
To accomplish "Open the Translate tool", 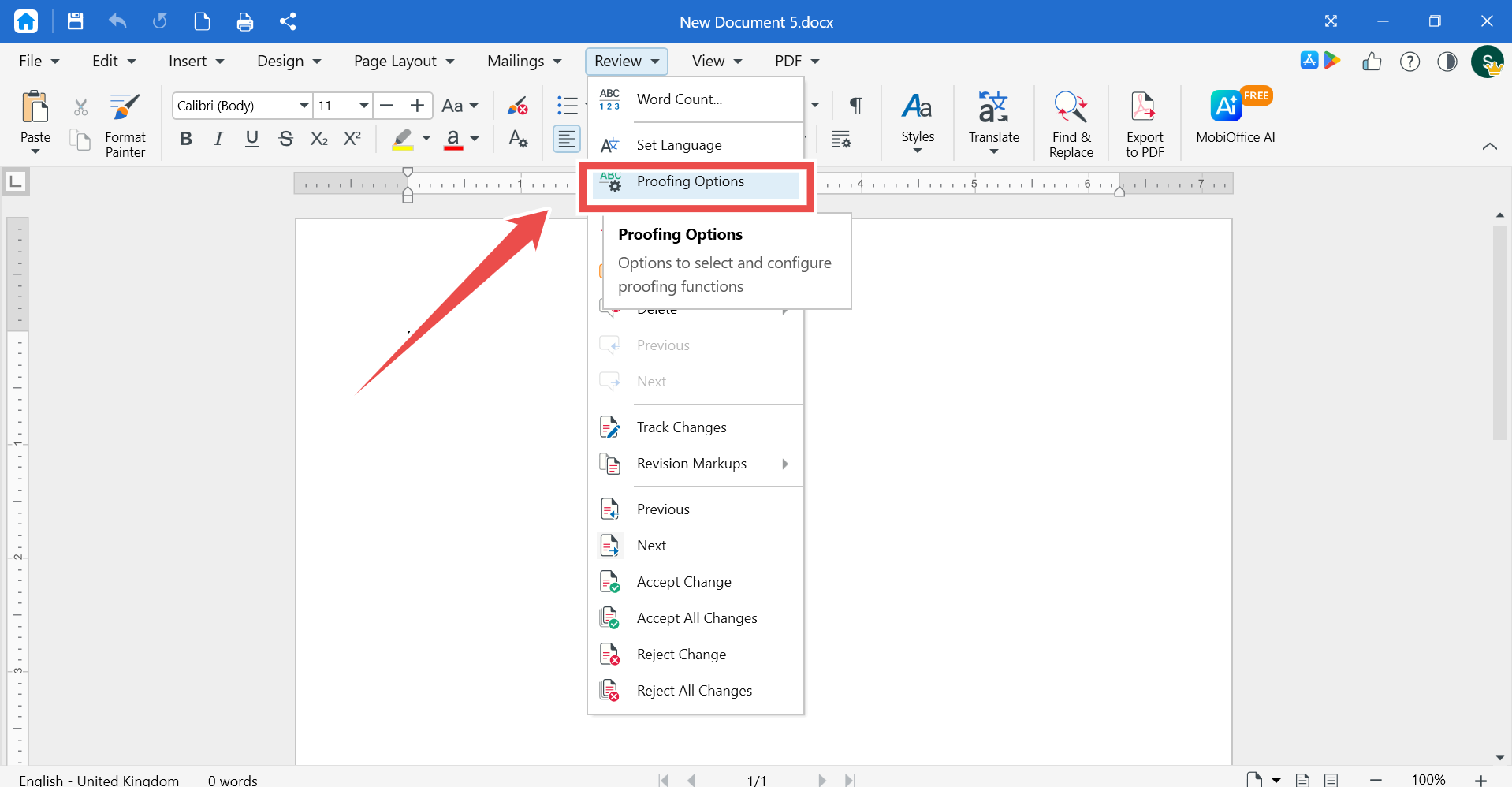I will click(994, 123).
